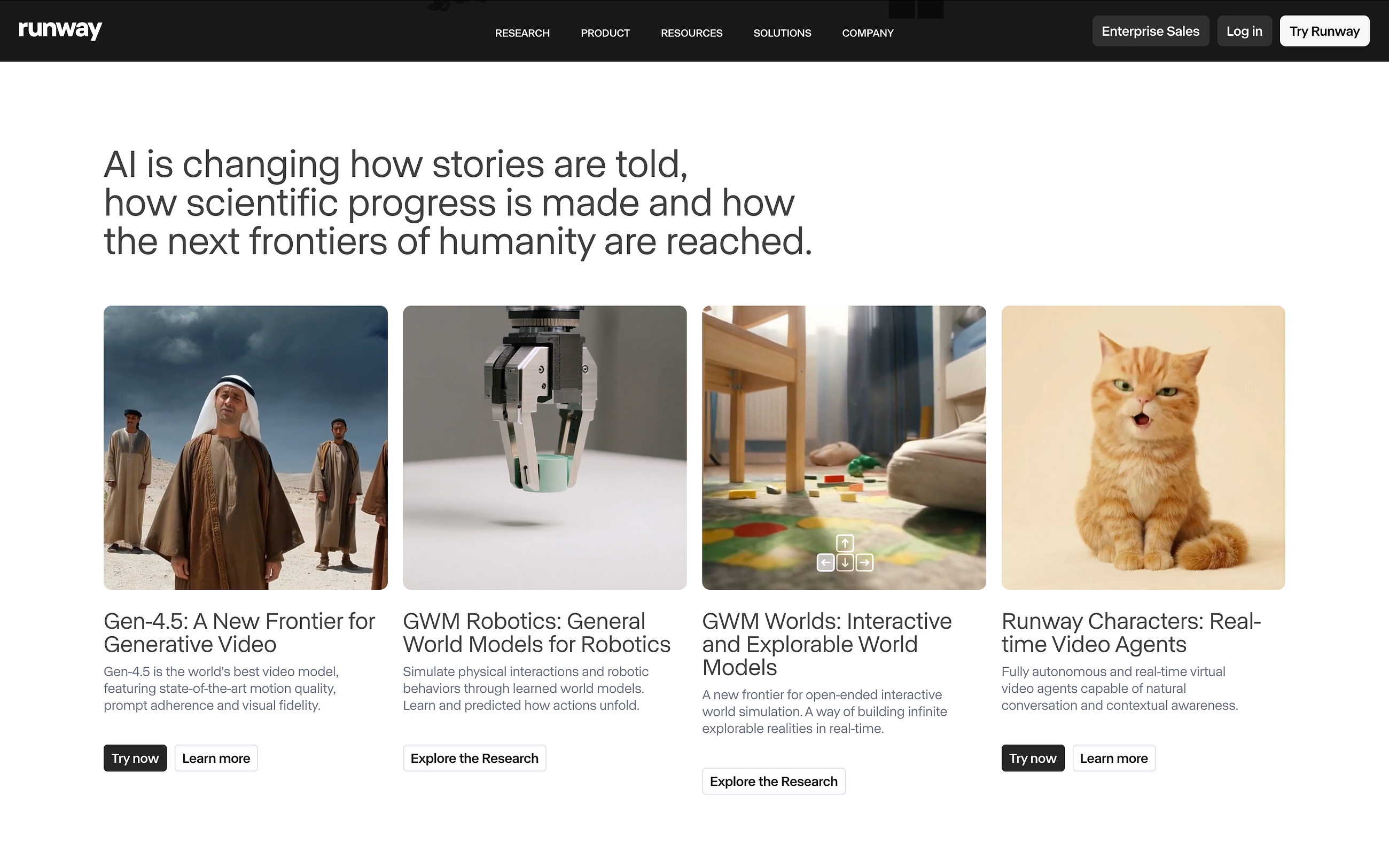Click the runway logo
The width and height of the screenshot is (1389, 868).
(60, 30)
